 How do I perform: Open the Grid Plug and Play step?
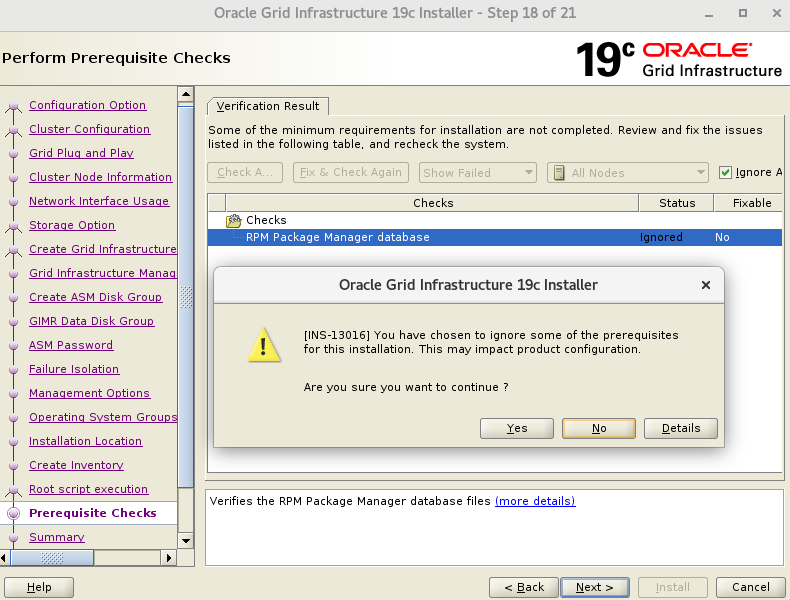[x=81, y=153]
